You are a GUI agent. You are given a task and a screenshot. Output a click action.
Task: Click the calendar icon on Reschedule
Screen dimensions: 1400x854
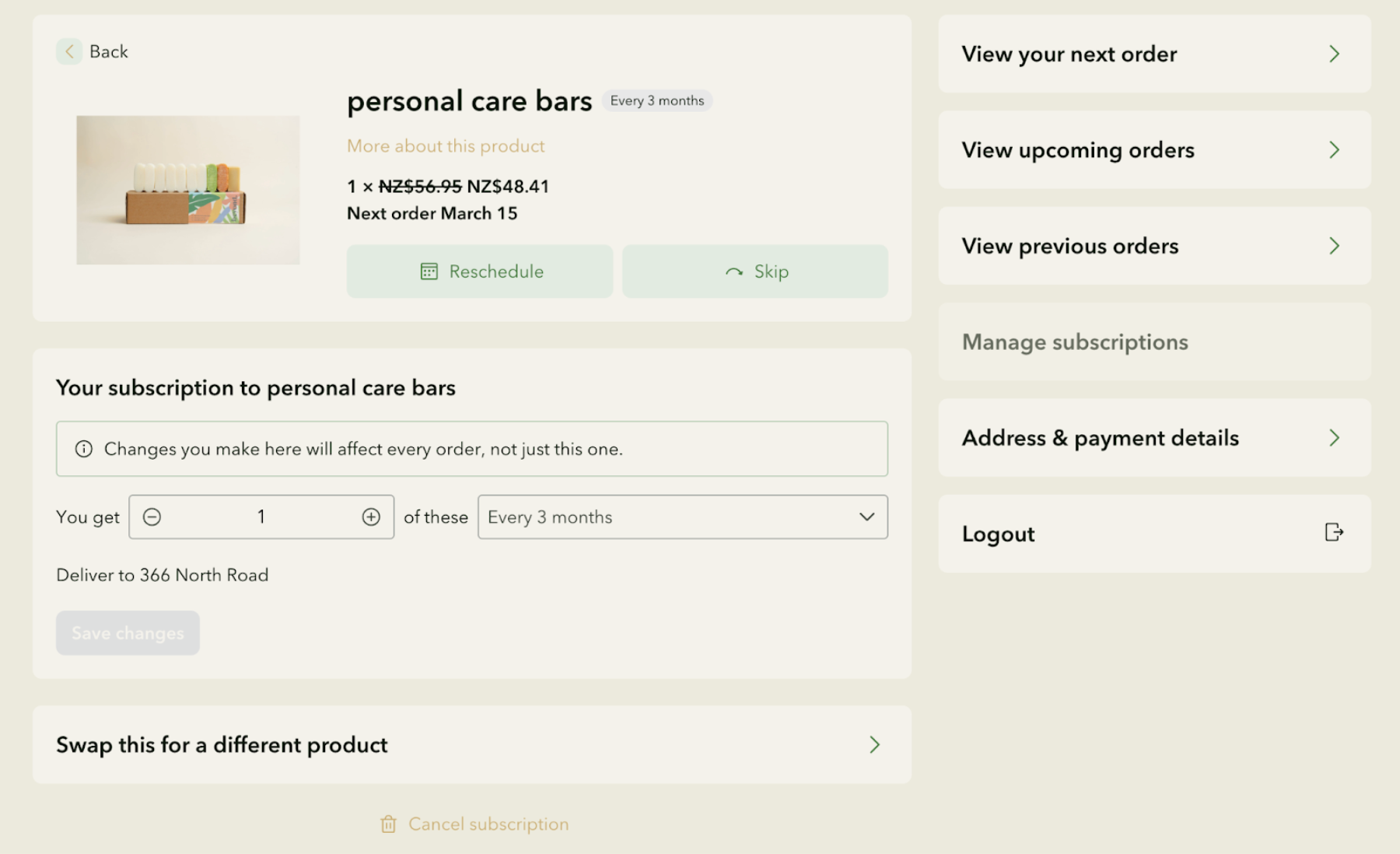[x=429, y=271]
